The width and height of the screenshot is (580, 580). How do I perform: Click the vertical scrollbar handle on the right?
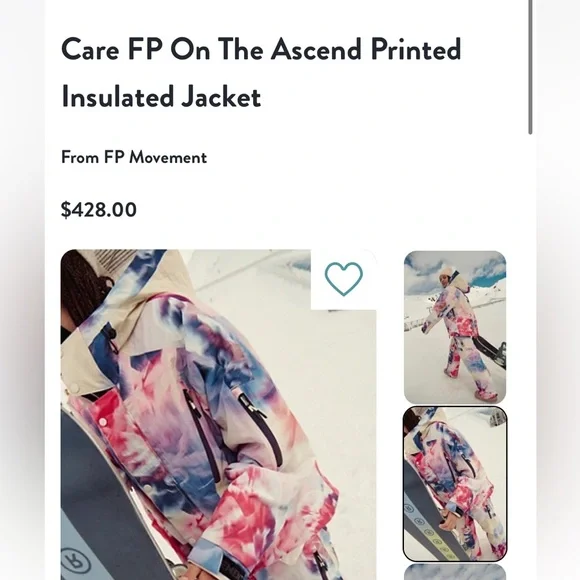(x=530, y=67)
